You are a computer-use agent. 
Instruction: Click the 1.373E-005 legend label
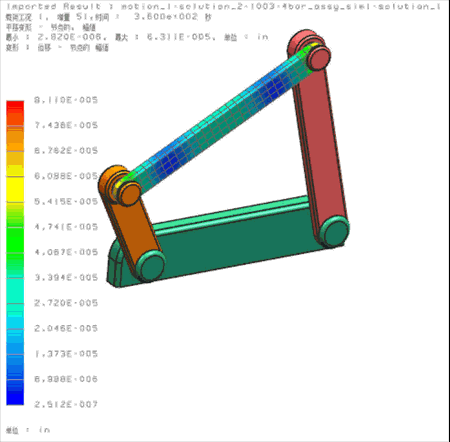pyautogui.click(x=66, y=354)
